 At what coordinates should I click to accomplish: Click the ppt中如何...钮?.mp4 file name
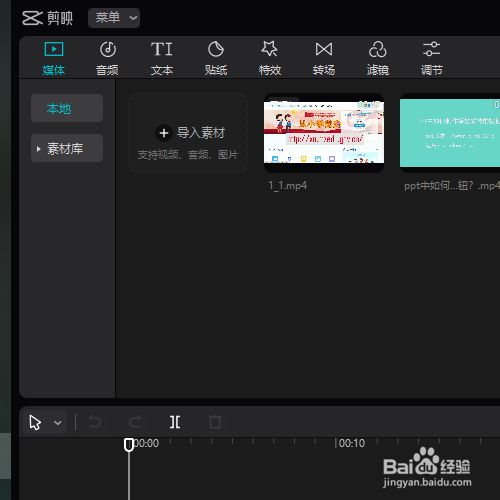(452, 185)
